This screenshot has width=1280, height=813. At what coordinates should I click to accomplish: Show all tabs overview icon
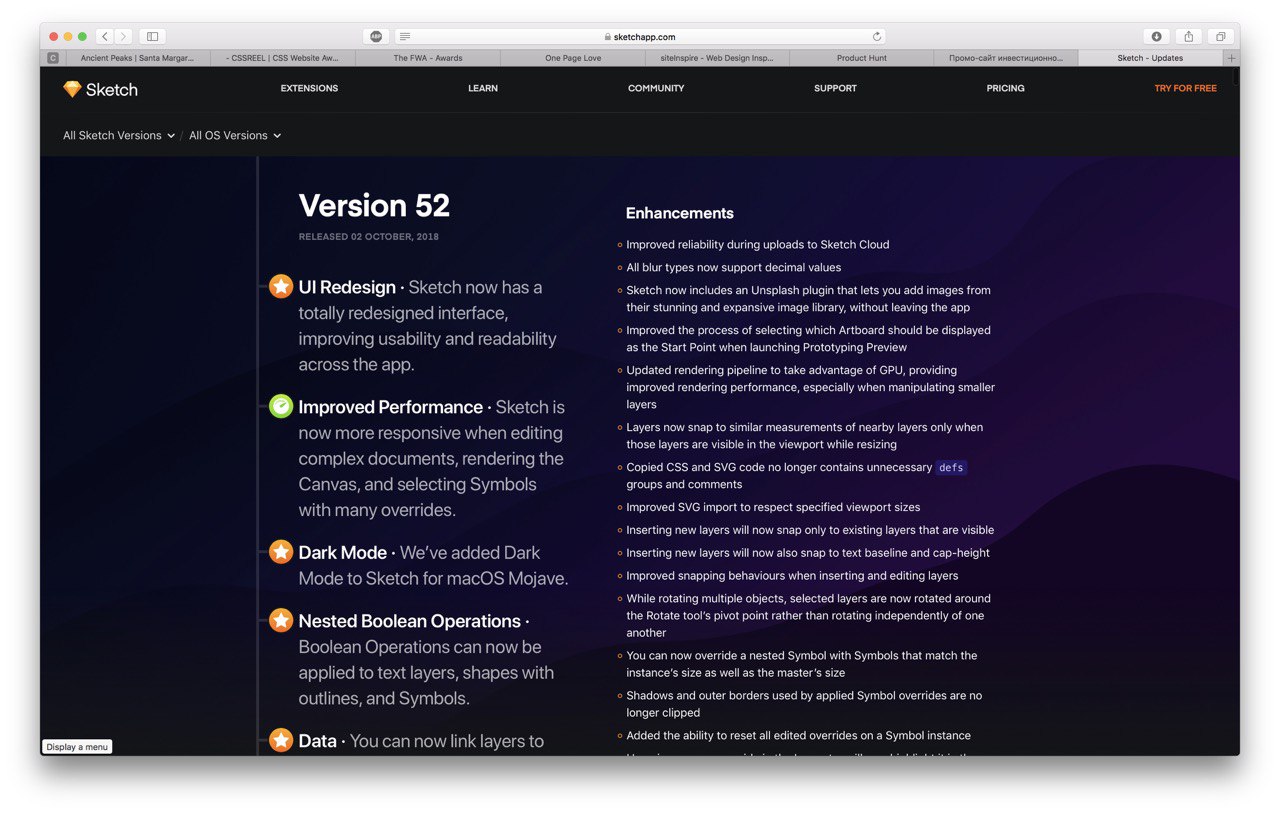(1220, 36)
